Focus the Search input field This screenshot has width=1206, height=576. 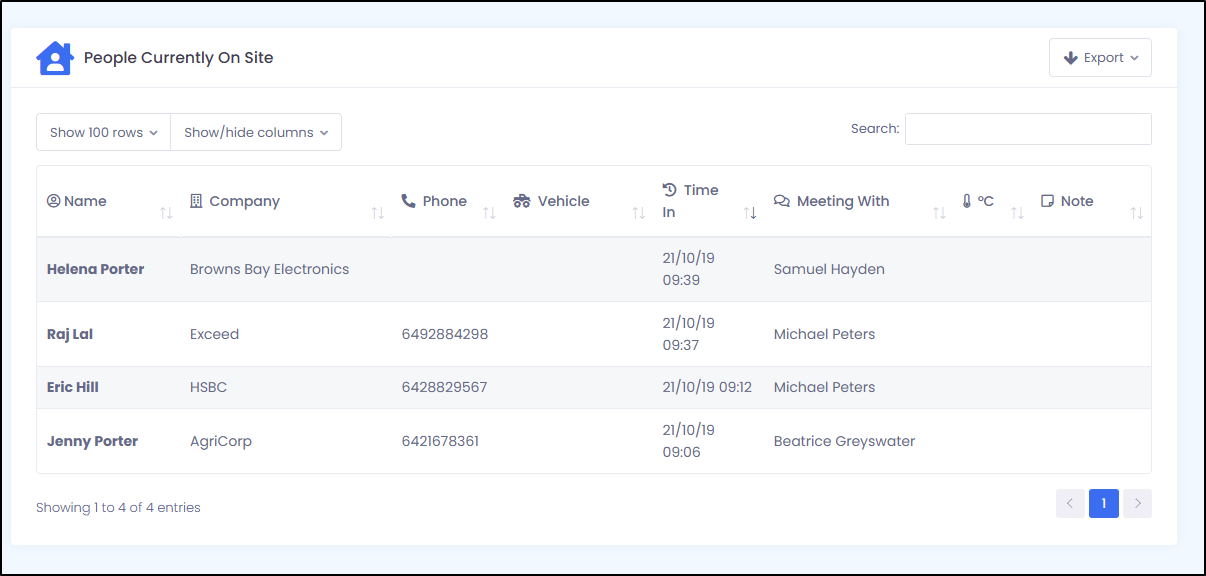(x=1028, y=129)
